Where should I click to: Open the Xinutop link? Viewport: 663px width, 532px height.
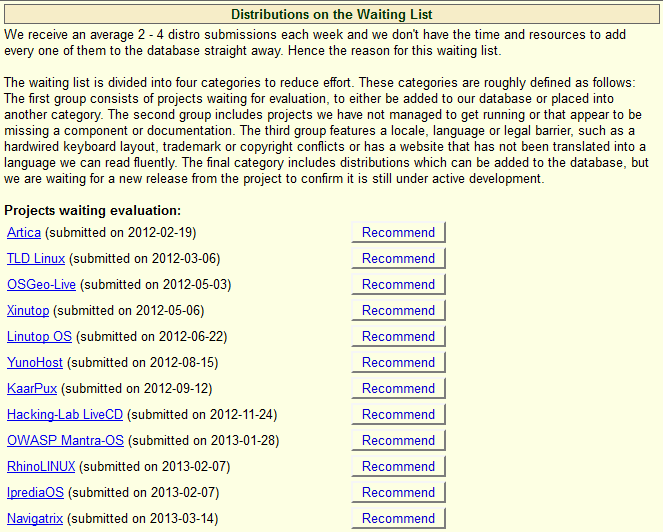(x=28, y=310)
